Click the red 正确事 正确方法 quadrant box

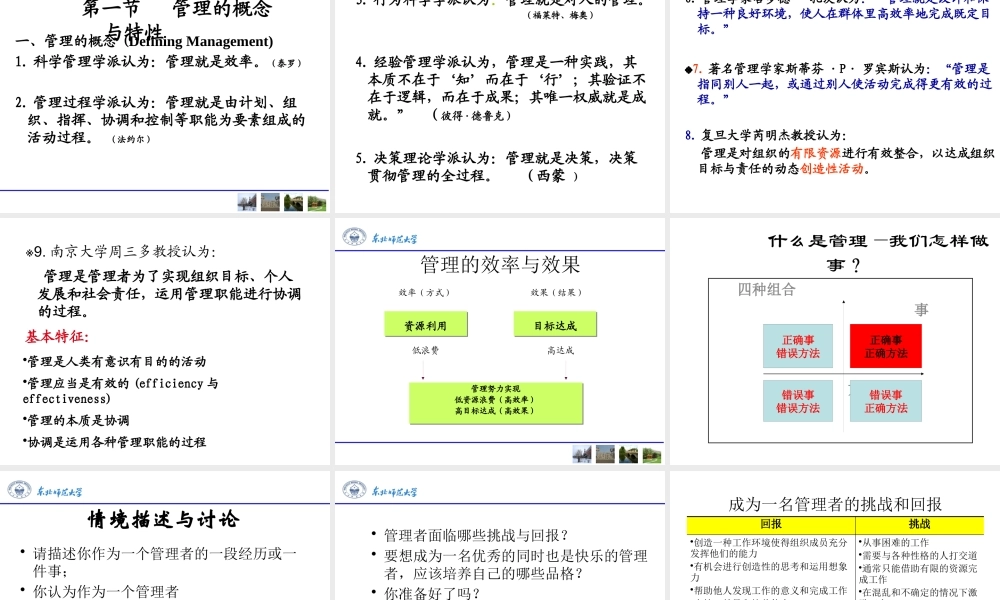(886, 346)
